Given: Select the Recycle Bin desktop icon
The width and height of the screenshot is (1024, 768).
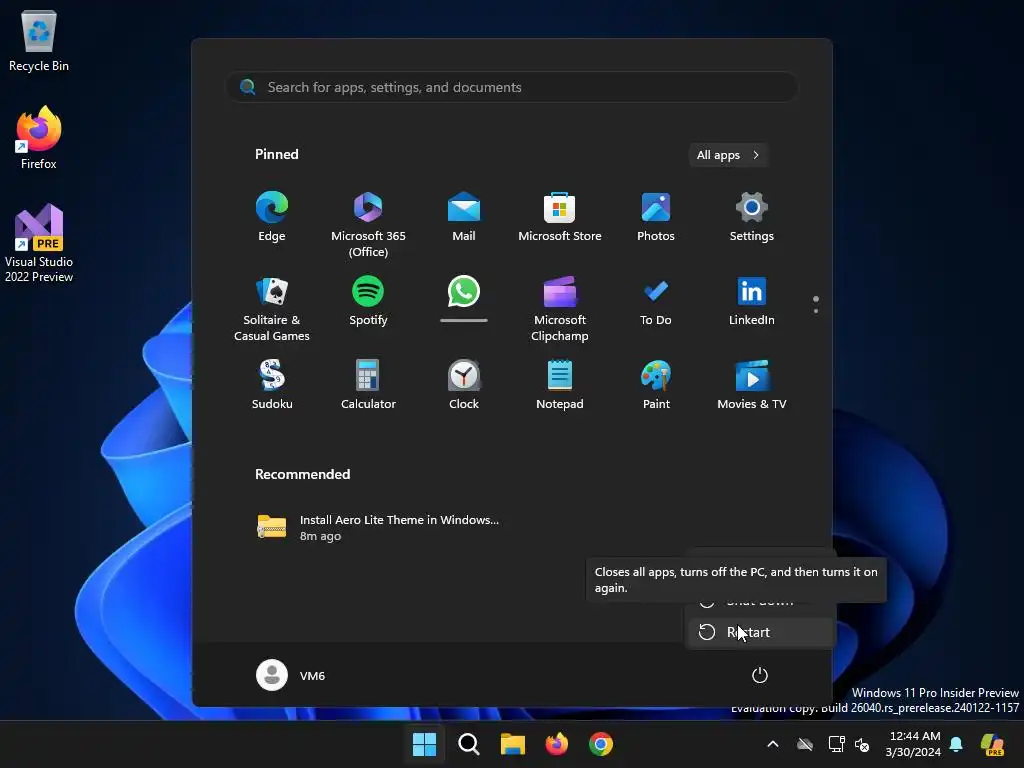Looking at the screenshot, I should tap(39, 40).
